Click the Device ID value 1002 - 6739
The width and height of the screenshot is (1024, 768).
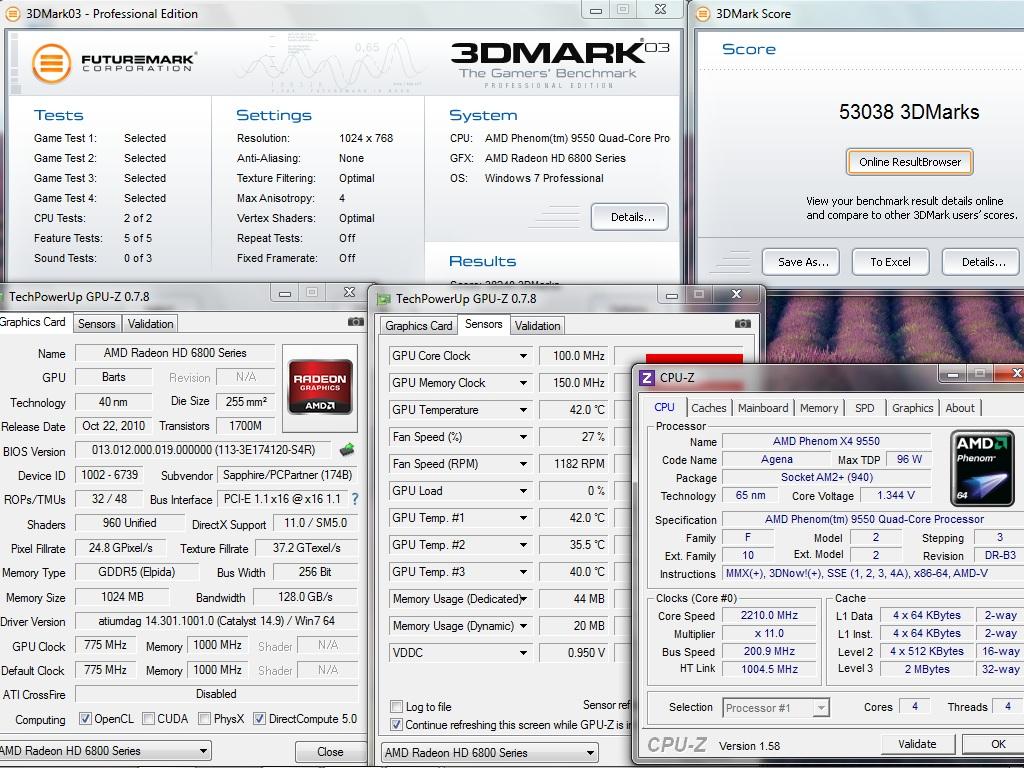[x=109, y=475]
